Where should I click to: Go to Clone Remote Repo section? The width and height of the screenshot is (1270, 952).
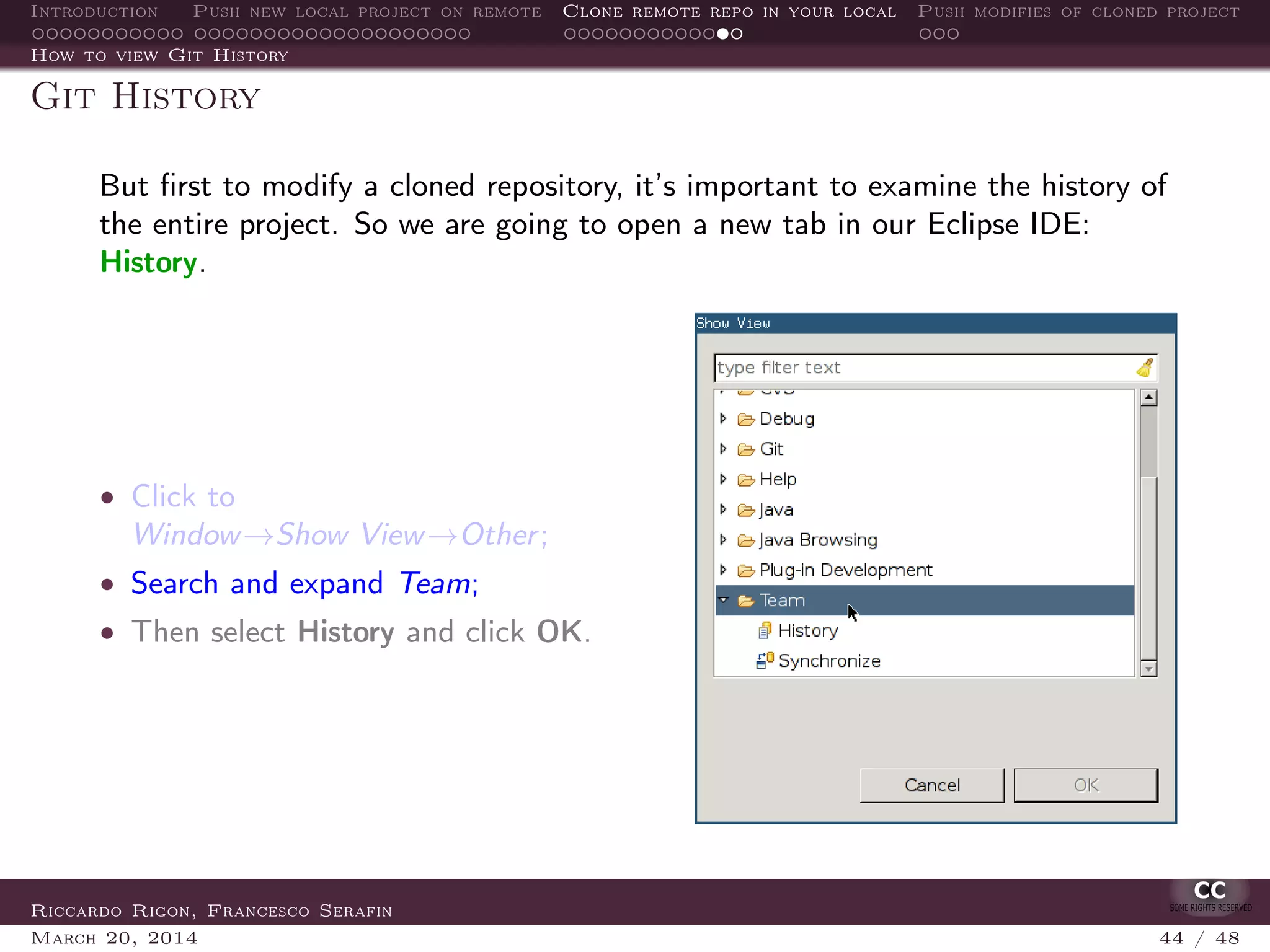pyautogui.click(x=729, y=12)
